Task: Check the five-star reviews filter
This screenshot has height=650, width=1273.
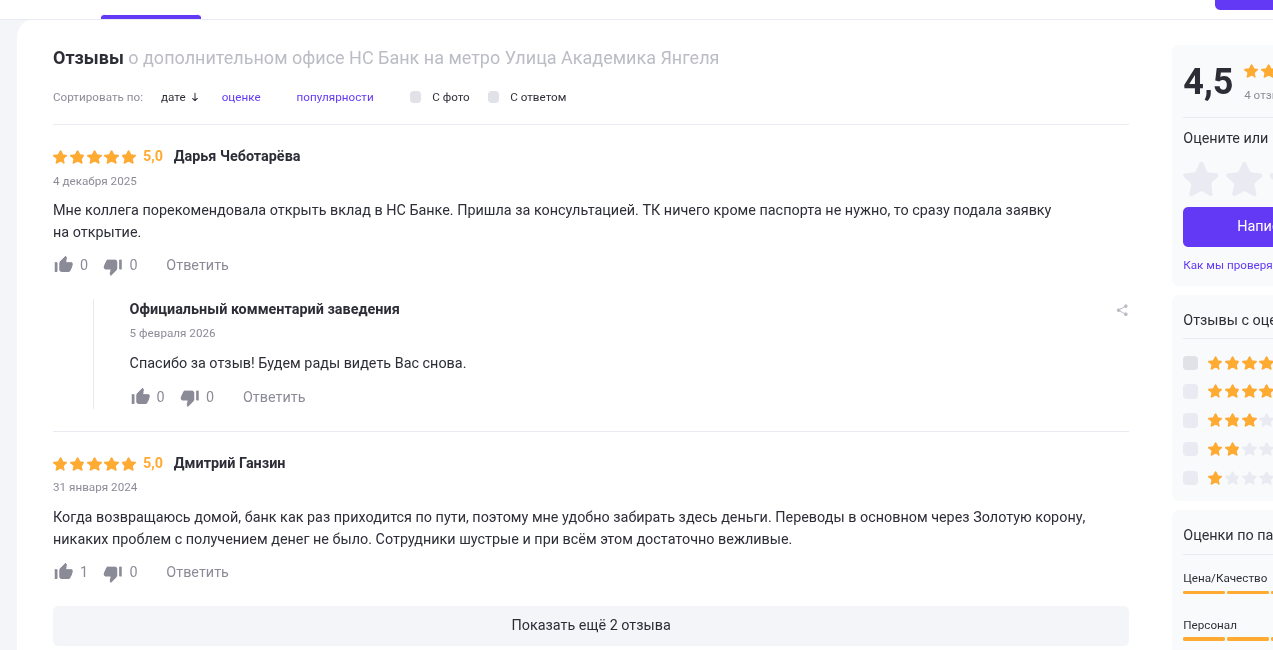Action: click(1190, 363)
